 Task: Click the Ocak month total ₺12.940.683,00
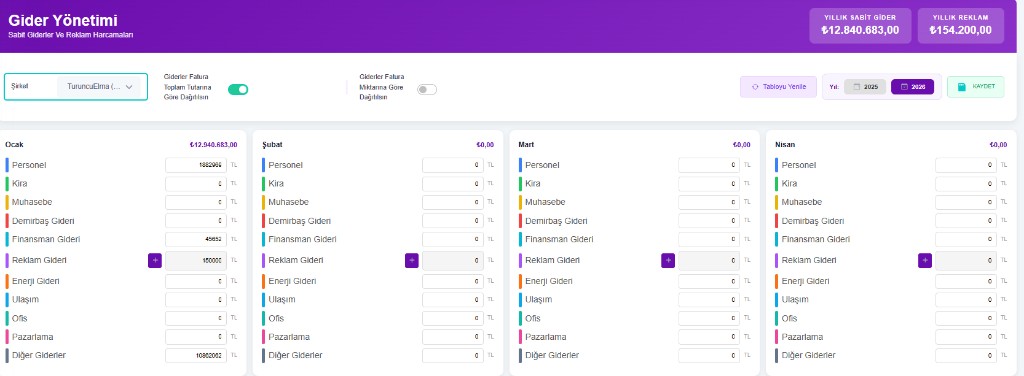(x=214, y=145)
